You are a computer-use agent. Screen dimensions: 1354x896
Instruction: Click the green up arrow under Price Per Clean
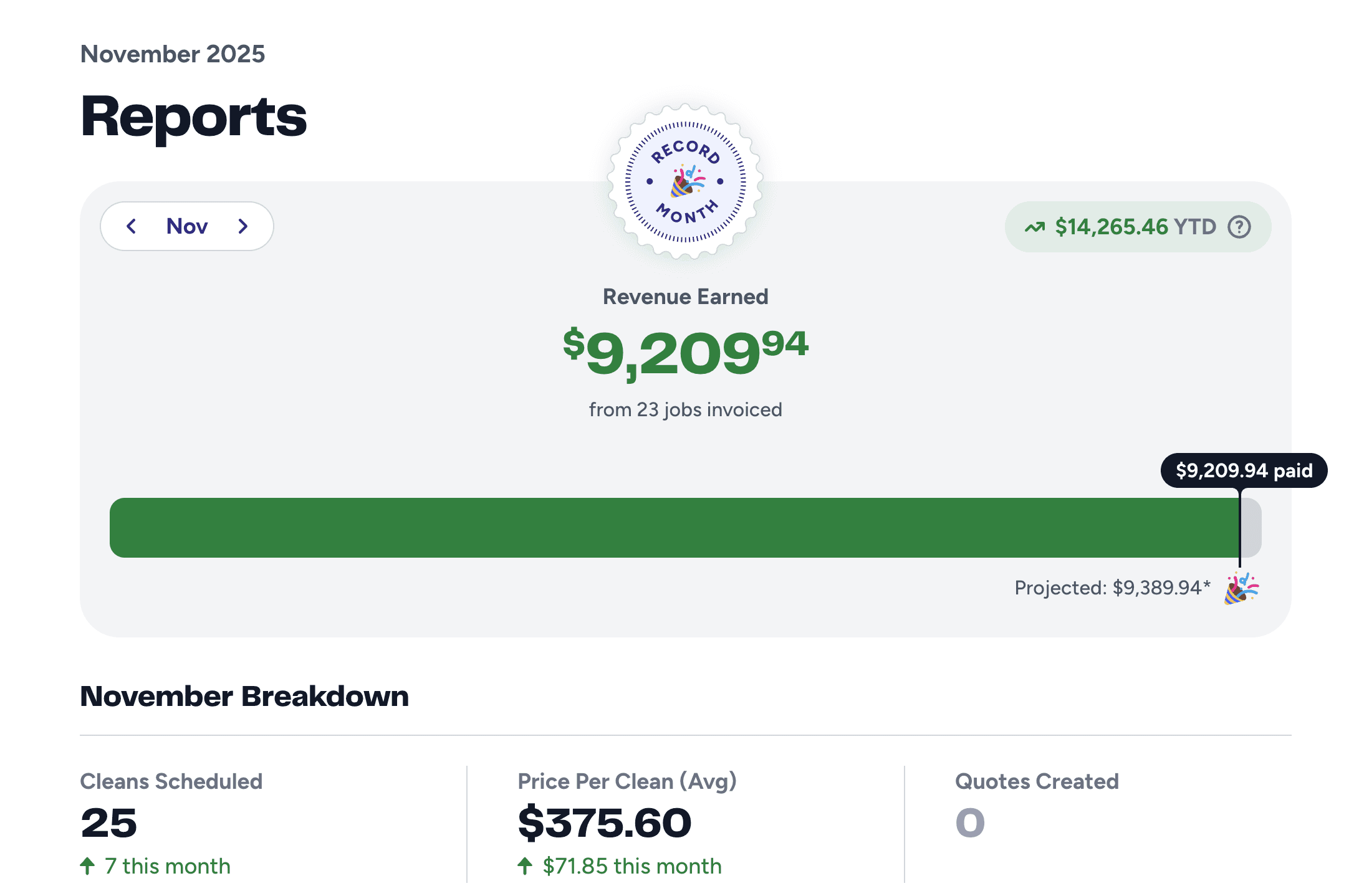pos(525,865)
